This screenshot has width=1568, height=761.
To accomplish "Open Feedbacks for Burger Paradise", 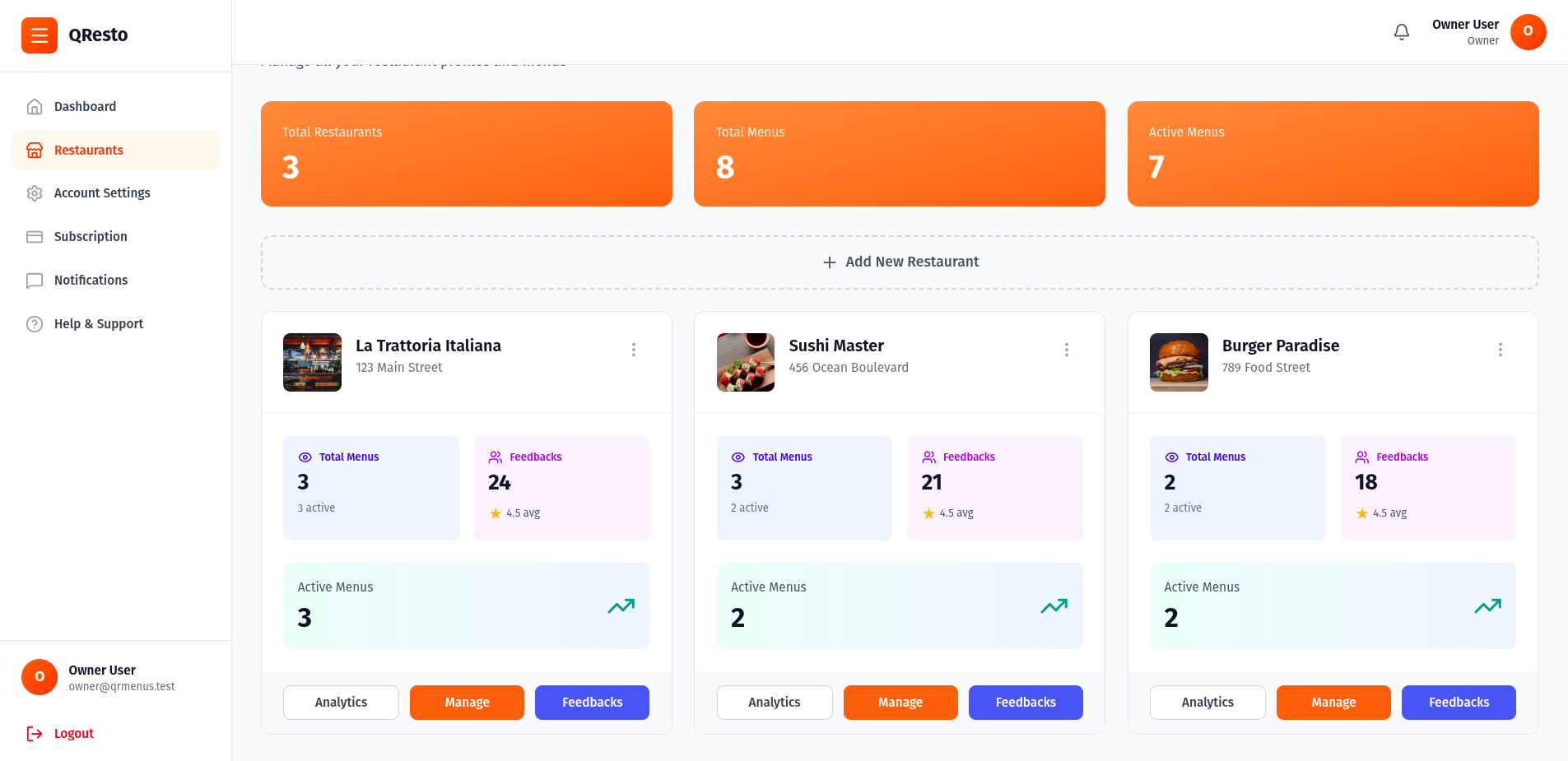I will point(1459,703).
